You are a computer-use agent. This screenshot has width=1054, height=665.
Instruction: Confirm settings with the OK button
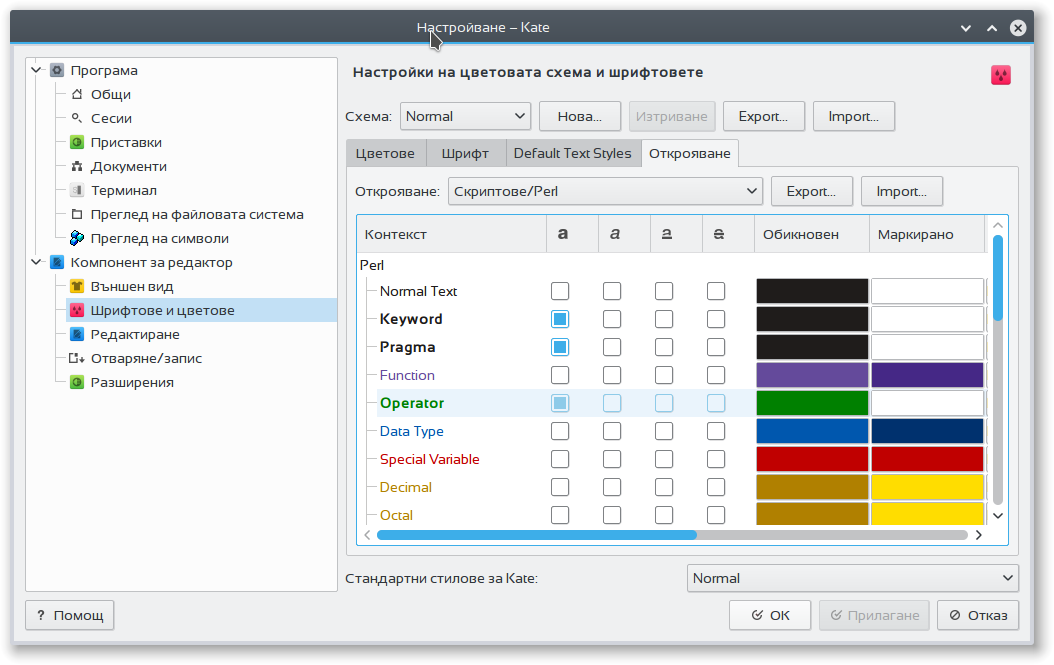click(770, 615)
